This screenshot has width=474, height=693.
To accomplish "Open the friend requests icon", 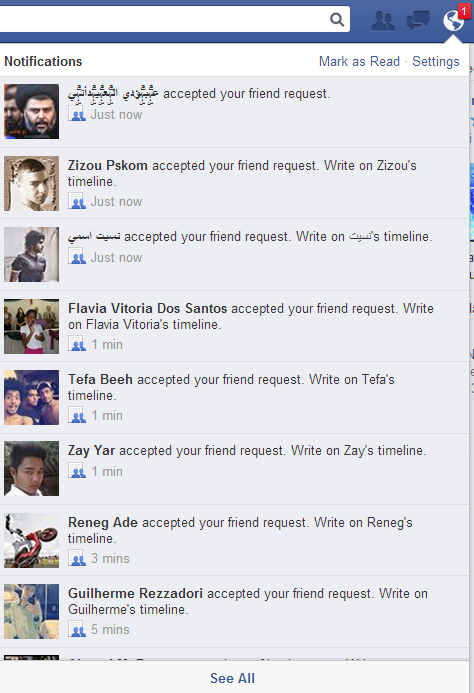I will tap(383, 20).
